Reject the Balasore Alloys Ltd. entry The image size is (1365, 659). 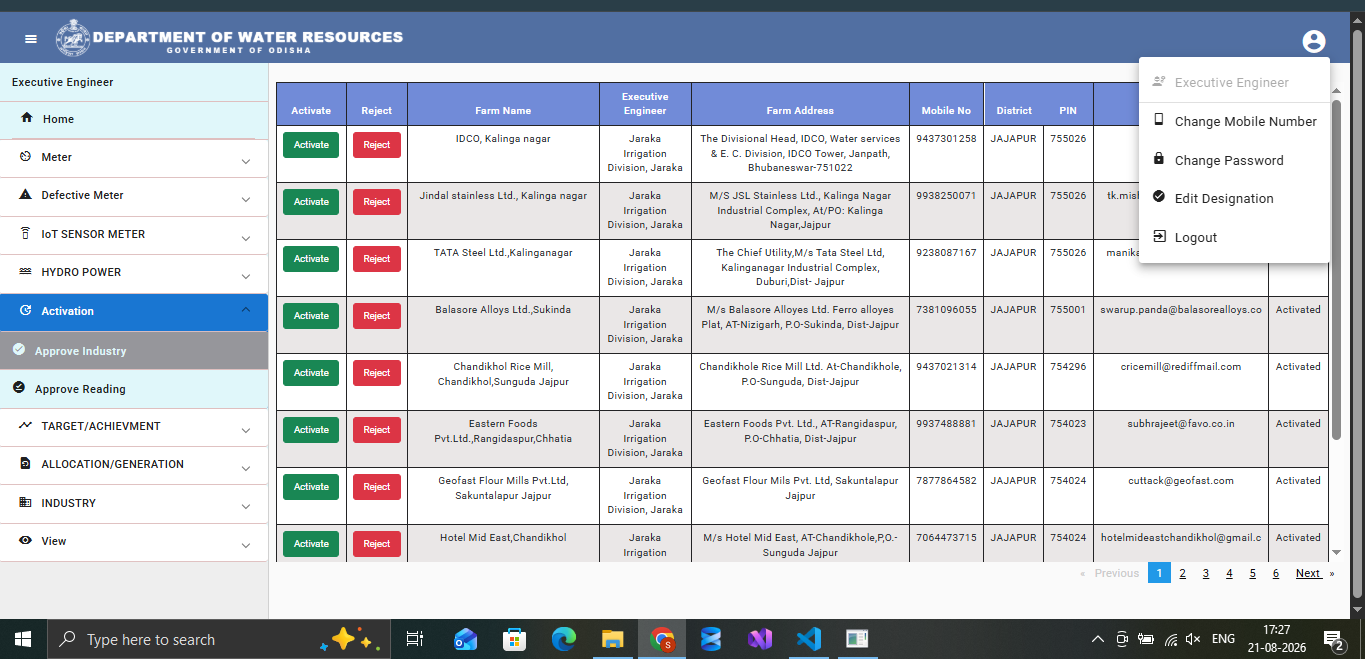click(x=377, y=316)
